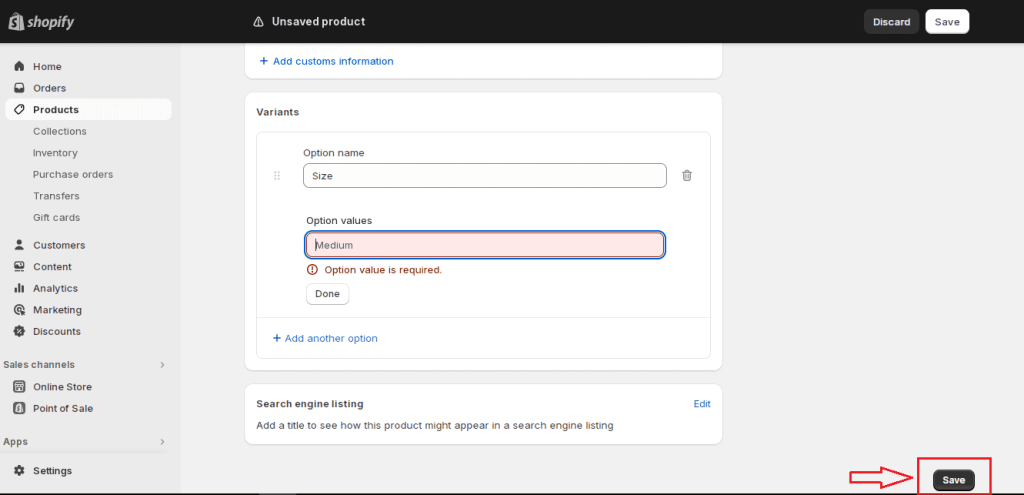This screenshot has height=495, width=1024.
Task: Click the Point of Sale icon
Action: coord(20,408)
